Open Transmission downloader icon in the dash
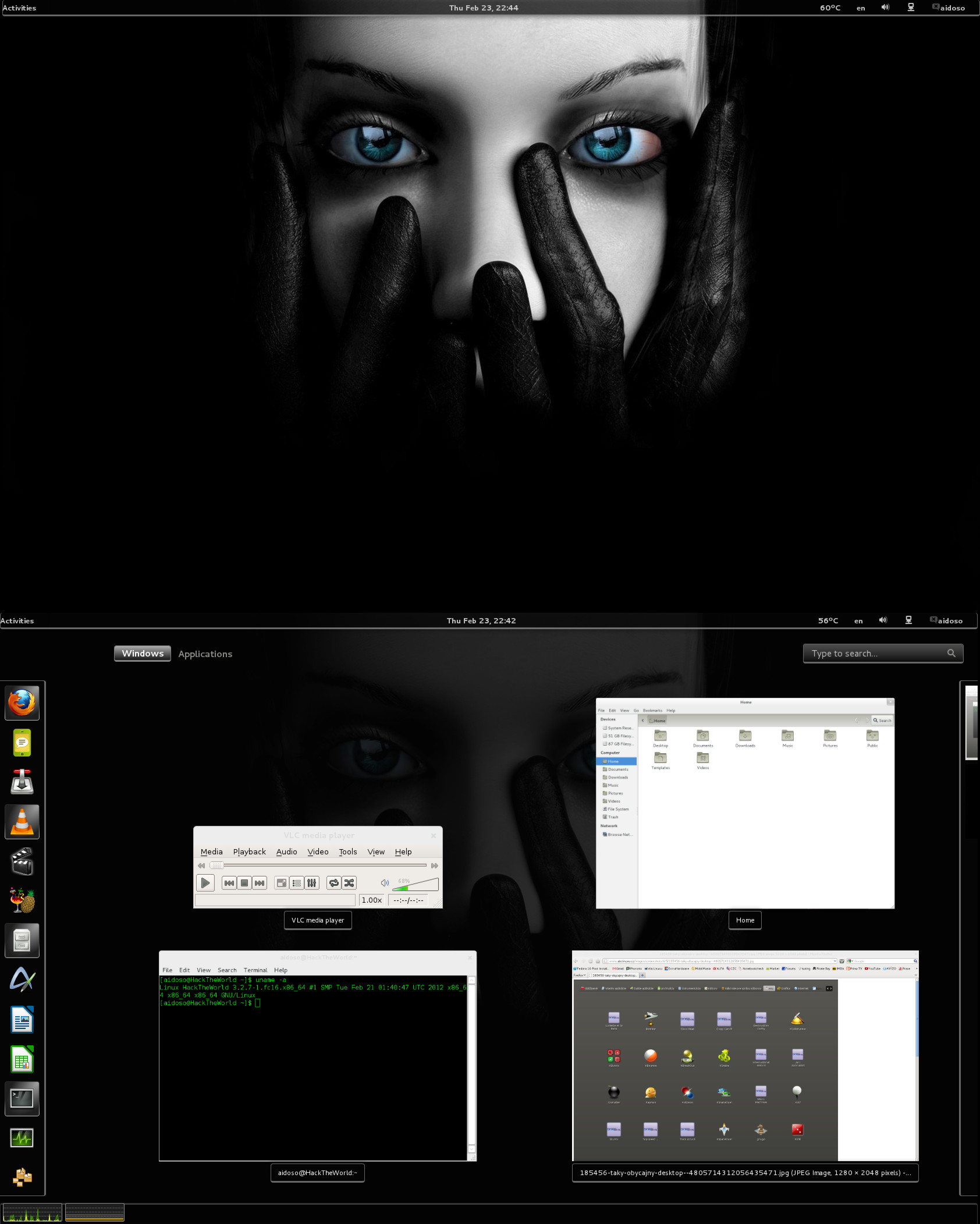This screenshot has height=1224, width=980. pyautogui.click(x=22, y=782)
